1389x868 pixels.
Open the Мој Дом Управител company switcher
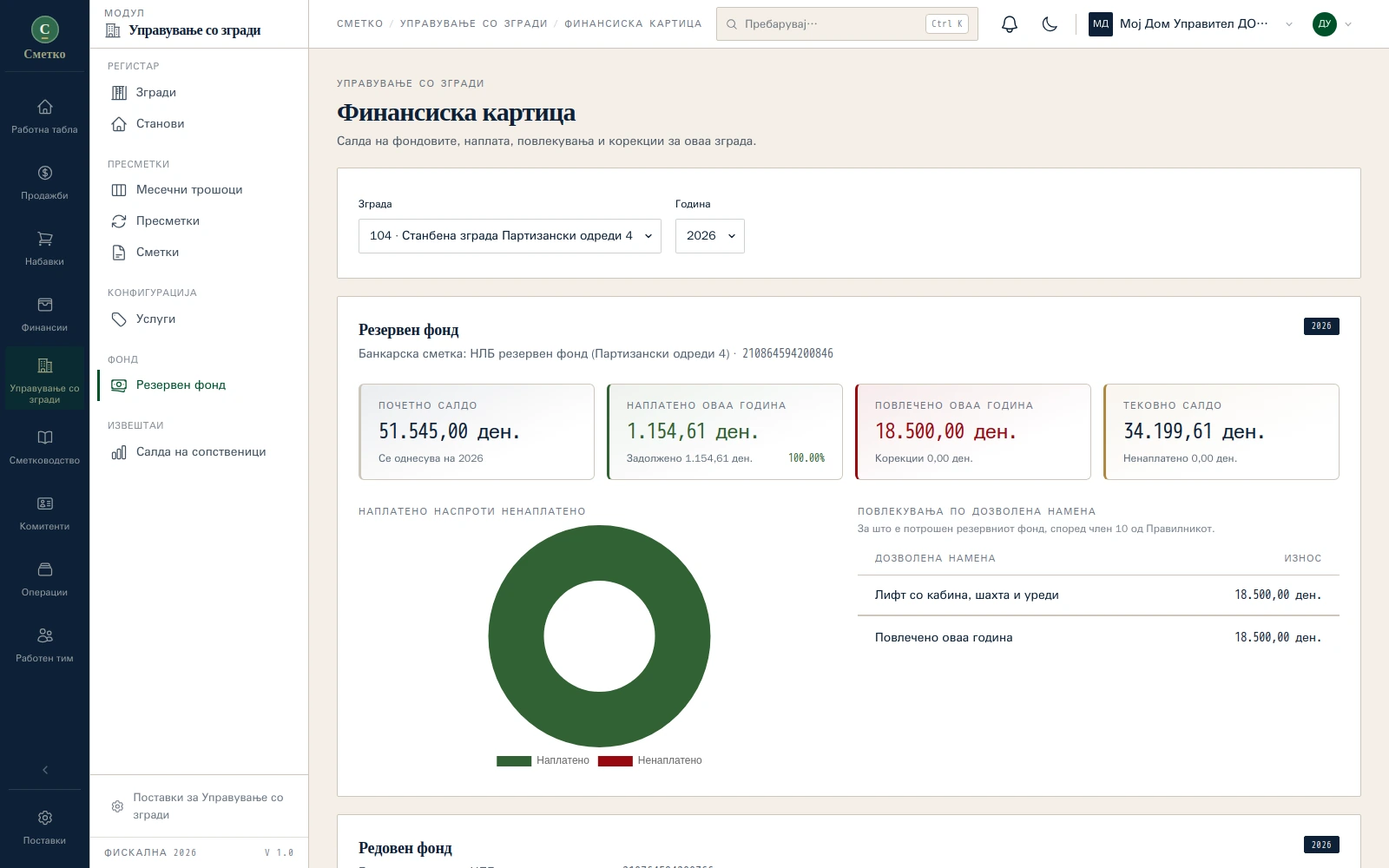coord(1191,24)
